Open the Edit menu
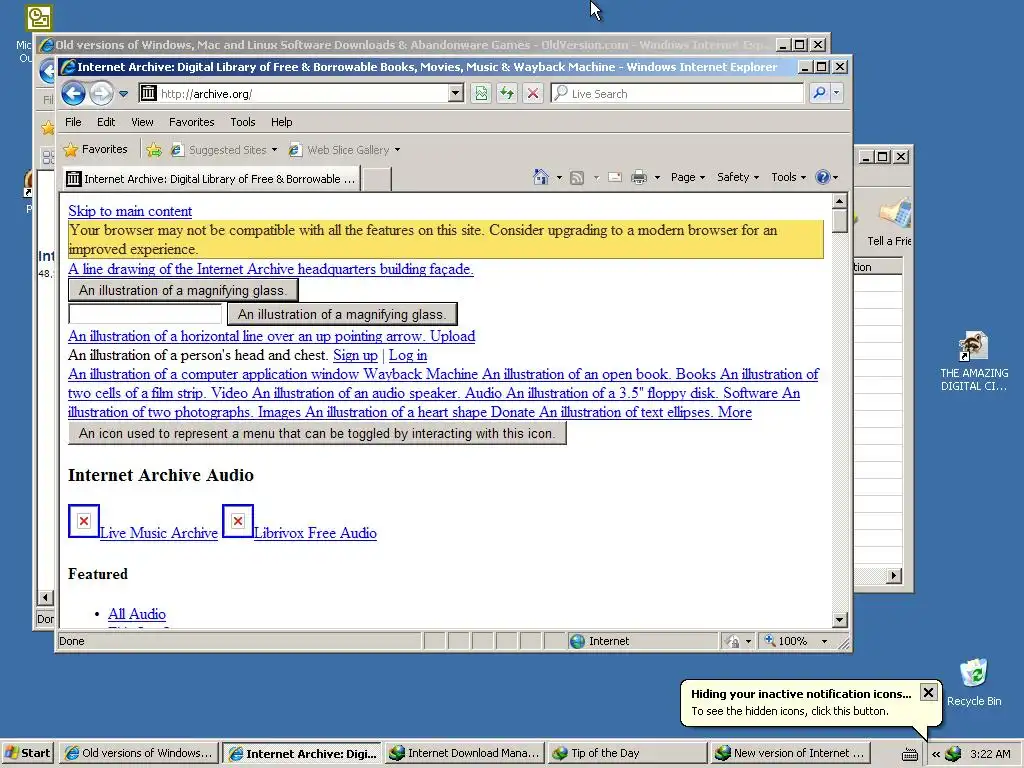The image size is (1024, 768). pos(106,122)
